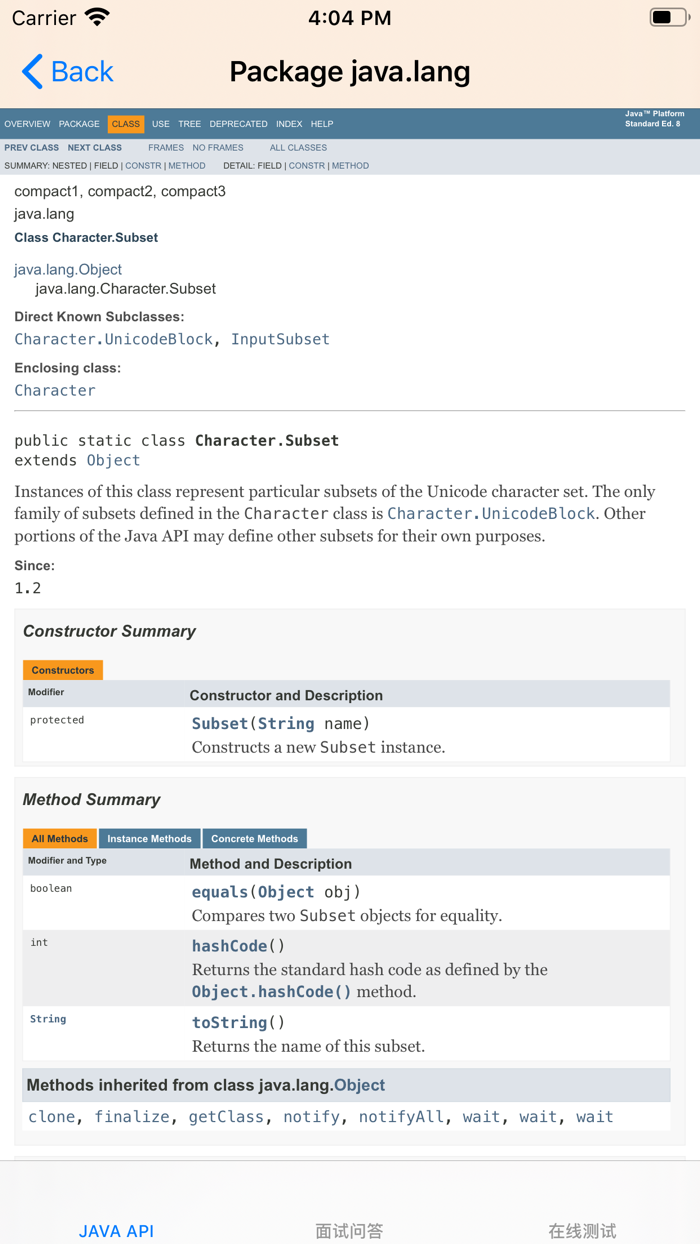Open the enclosing class Character link
This screenshot has width=700, height=1244.
coord(55,390)
